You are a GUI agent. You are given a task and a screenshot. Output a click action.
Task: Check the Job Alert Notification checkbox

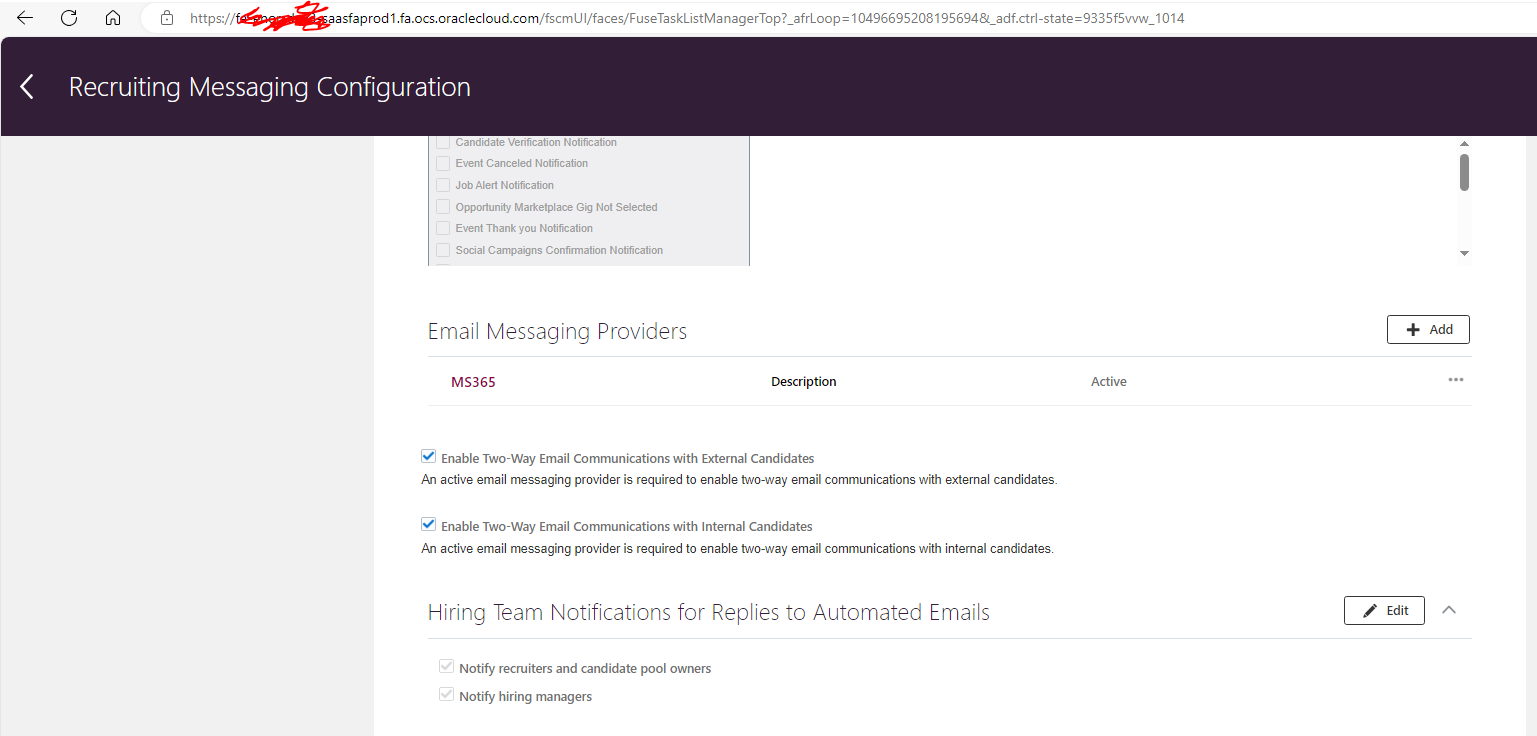point(443,185)
